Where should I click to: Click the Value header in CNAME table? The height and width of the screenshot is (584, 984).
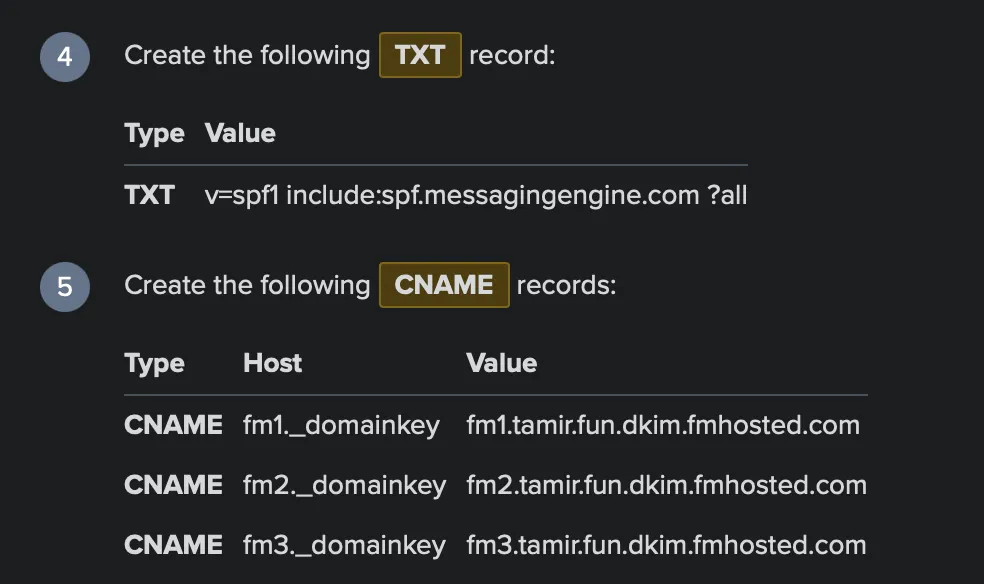(x=501, y=363)
